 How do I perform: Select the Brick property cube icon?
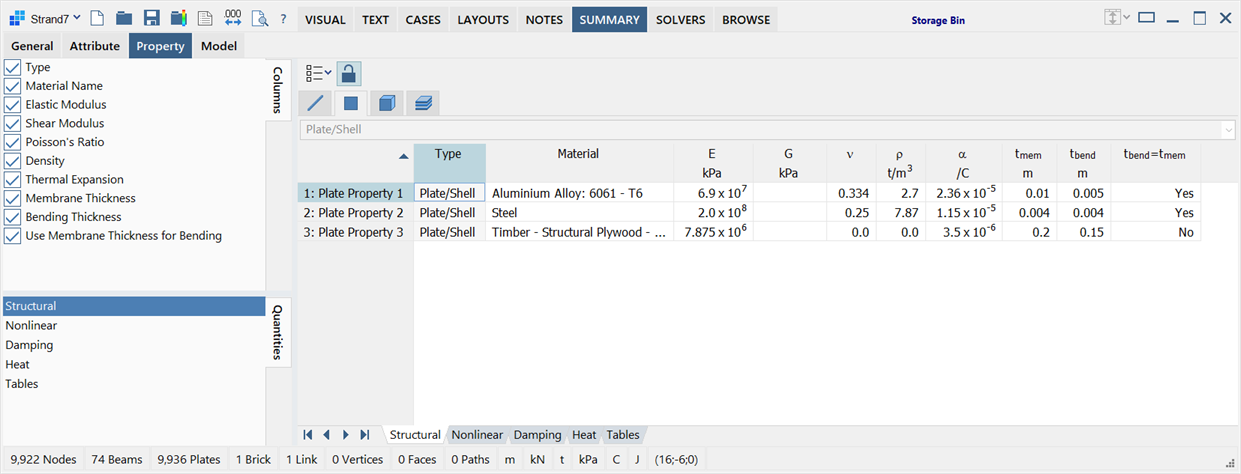(386, 102)
